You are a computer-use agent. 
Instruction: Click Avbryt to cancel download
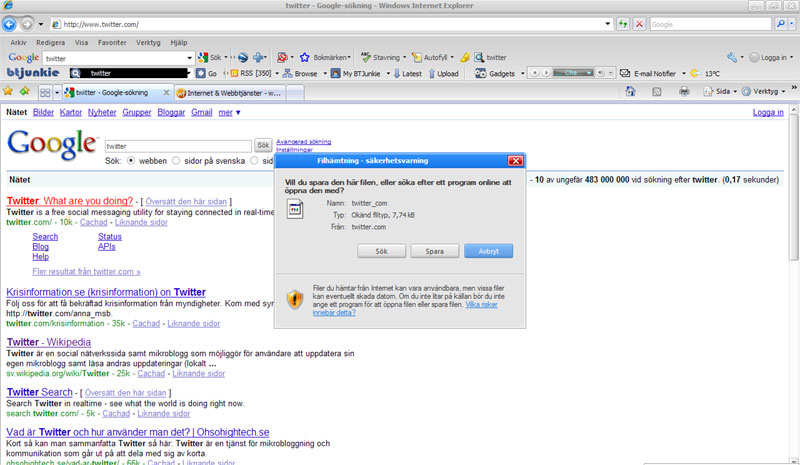(x=488, y=251)
